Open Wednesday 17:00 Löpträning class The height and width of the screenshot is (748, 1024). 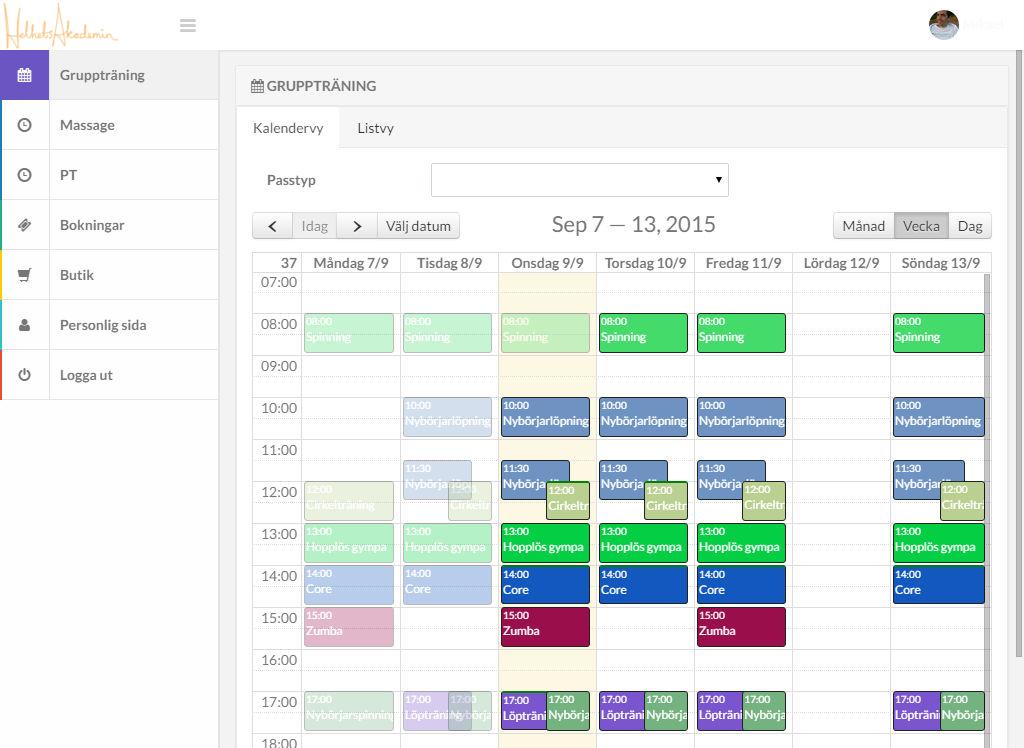pos(524,711)
